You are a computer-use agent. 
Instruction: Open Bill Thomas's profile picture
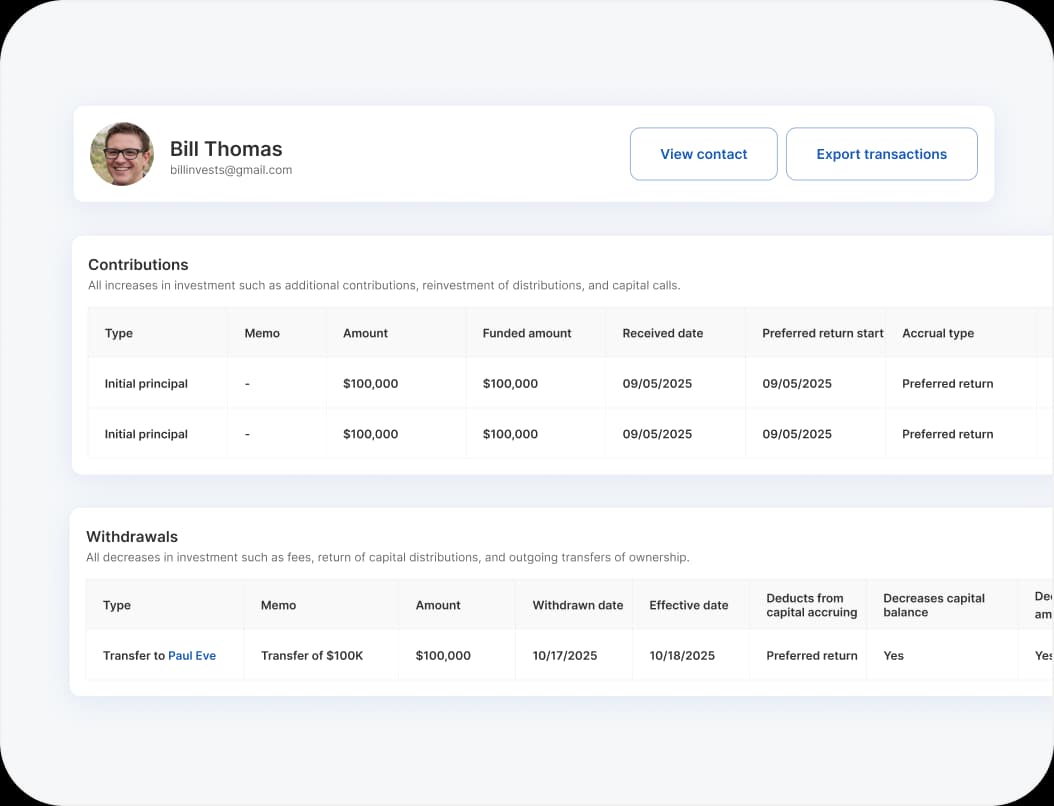(x=121, y=154)
